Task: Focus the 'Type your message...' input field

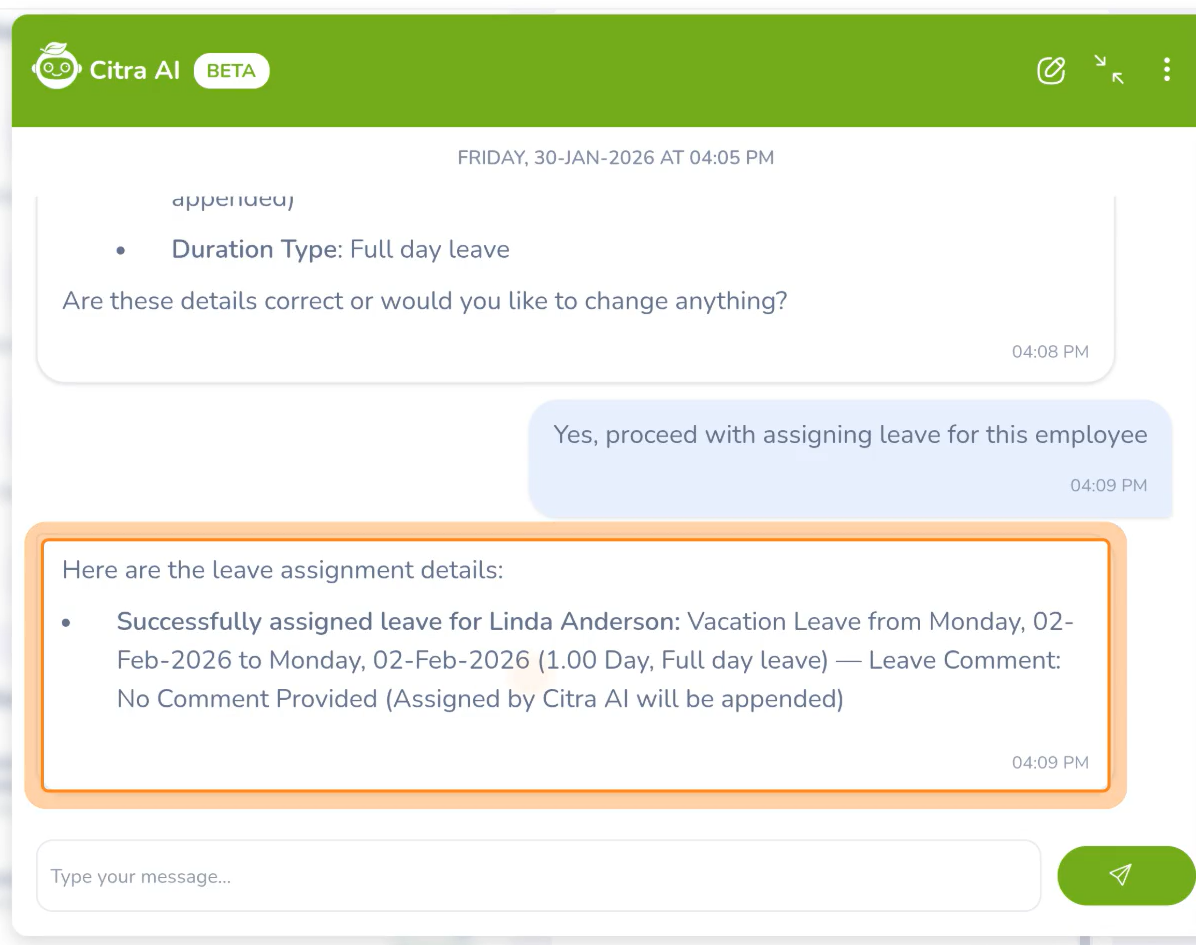Action: point(538,876)
